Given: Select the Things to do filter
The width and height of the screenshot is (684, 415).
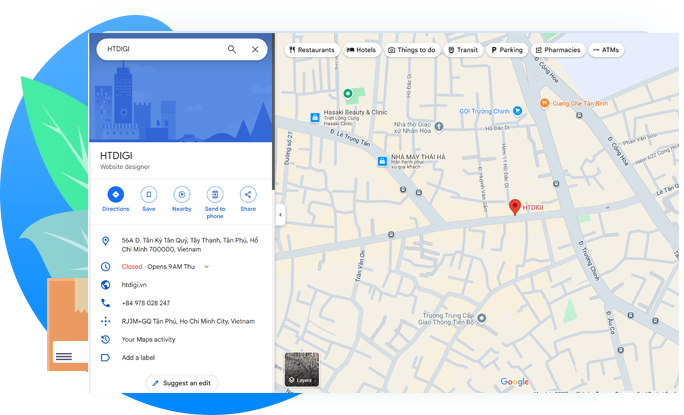Looking at the screenshot, I should pyautogui.click(x=411, y=49).
